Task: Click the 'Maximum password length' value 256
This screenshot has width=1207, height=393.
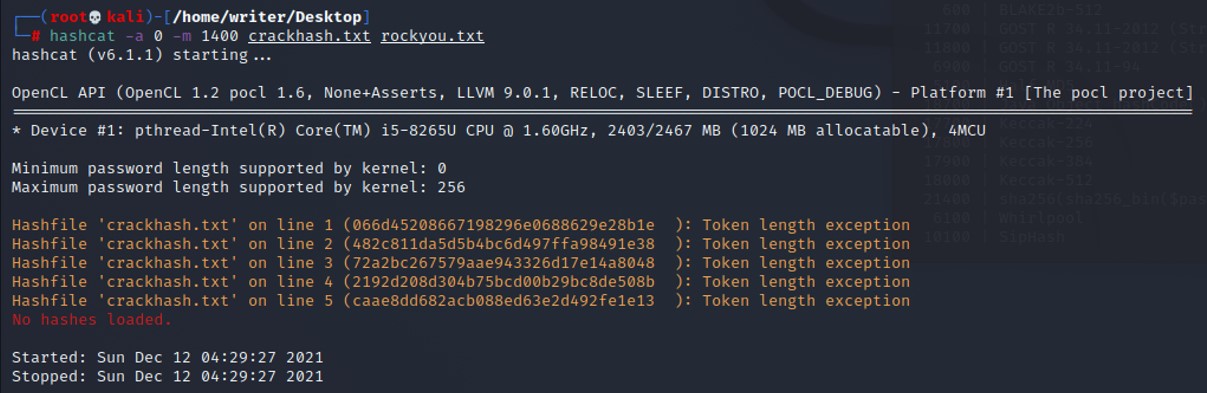Action: click(451, 187)
